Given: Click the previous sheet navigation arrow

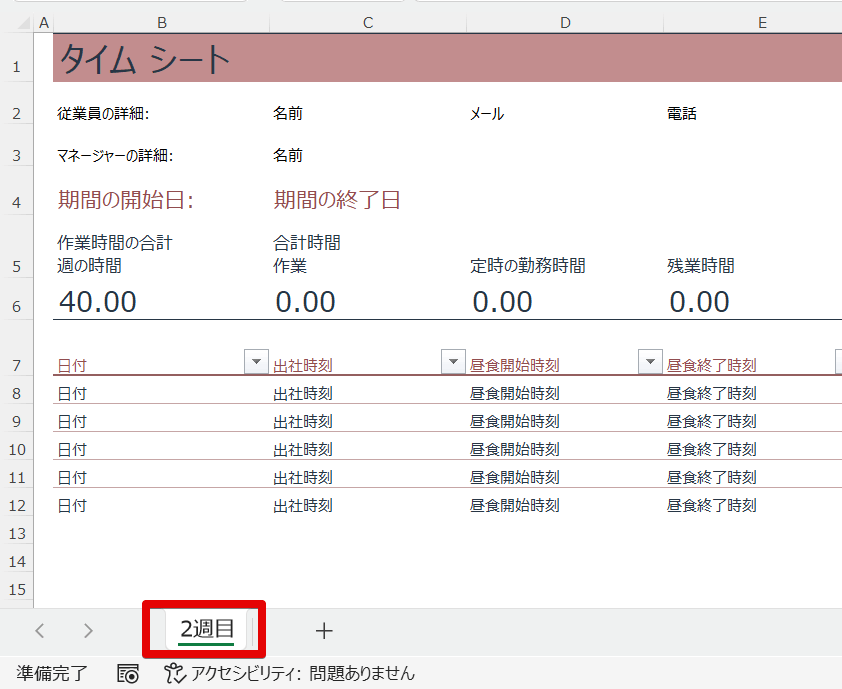Looking at the screenshot, I should coord(39,631).
